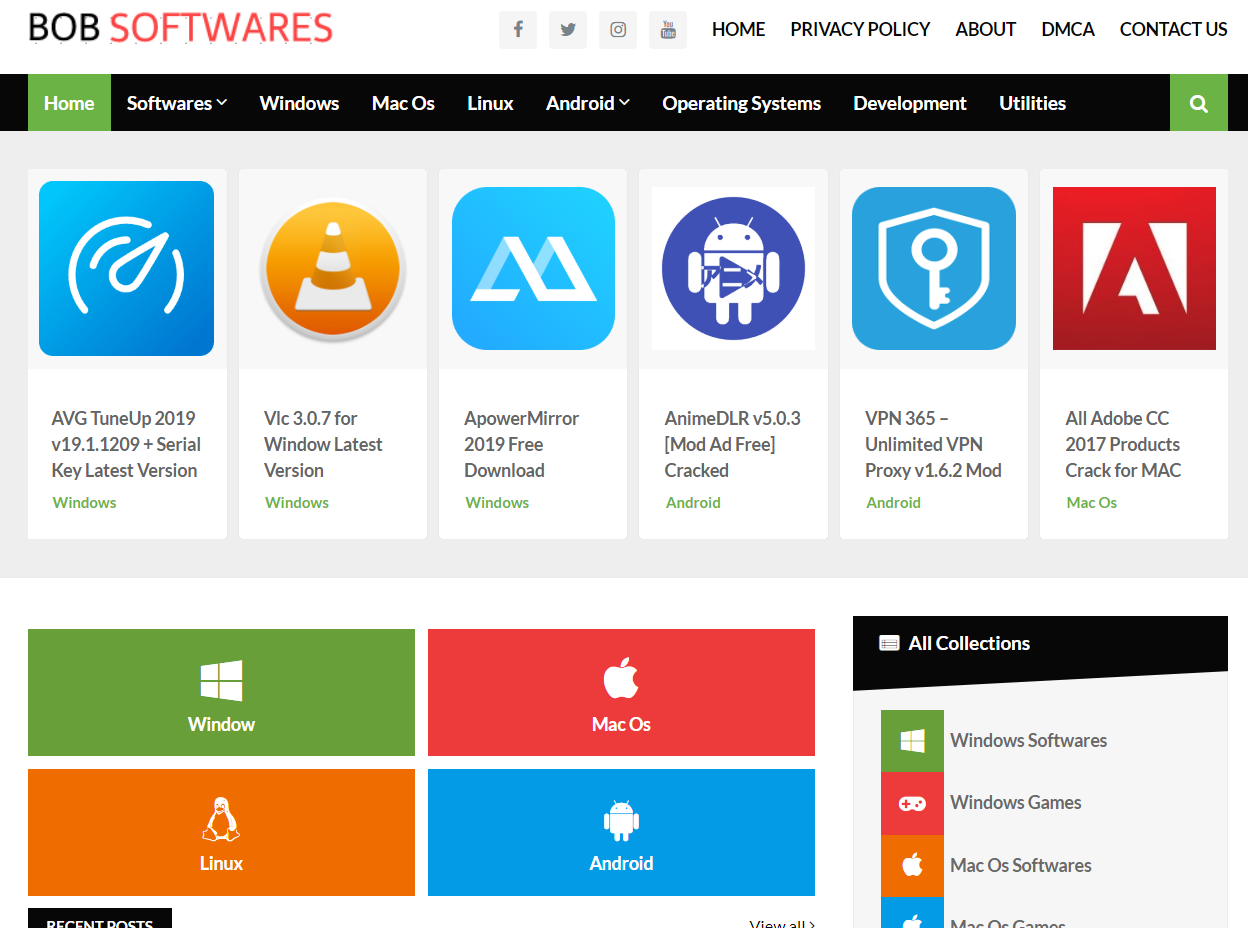Open the CONTACT US link
This screenshot has width=1248, height=928.
(1174, 30)
